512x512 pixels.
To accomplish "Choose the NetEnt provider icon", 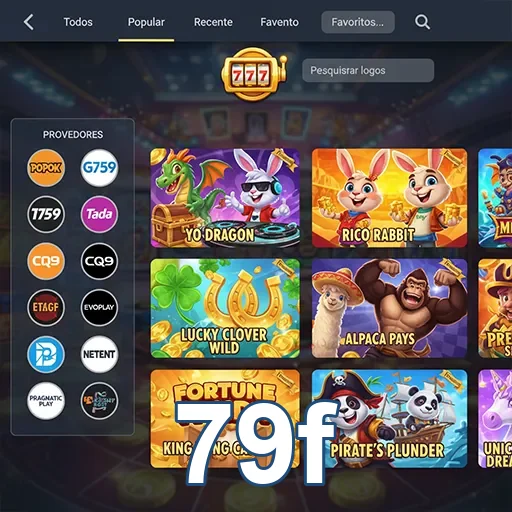I will (99, 354).
